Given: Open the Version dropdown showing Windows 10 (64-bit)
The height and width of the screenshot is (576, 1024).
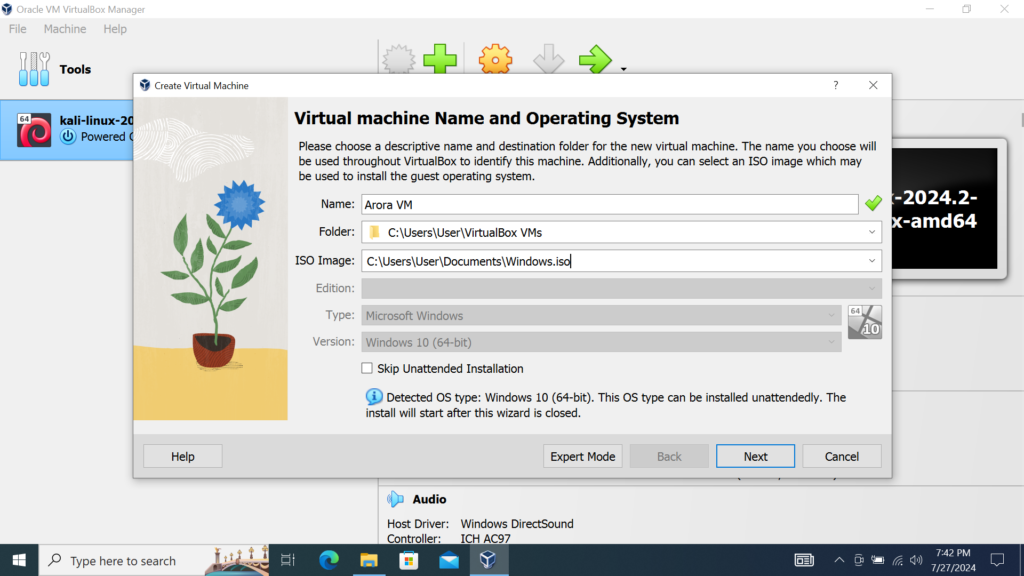Looking at the screenshot, I should pos(601,342).
